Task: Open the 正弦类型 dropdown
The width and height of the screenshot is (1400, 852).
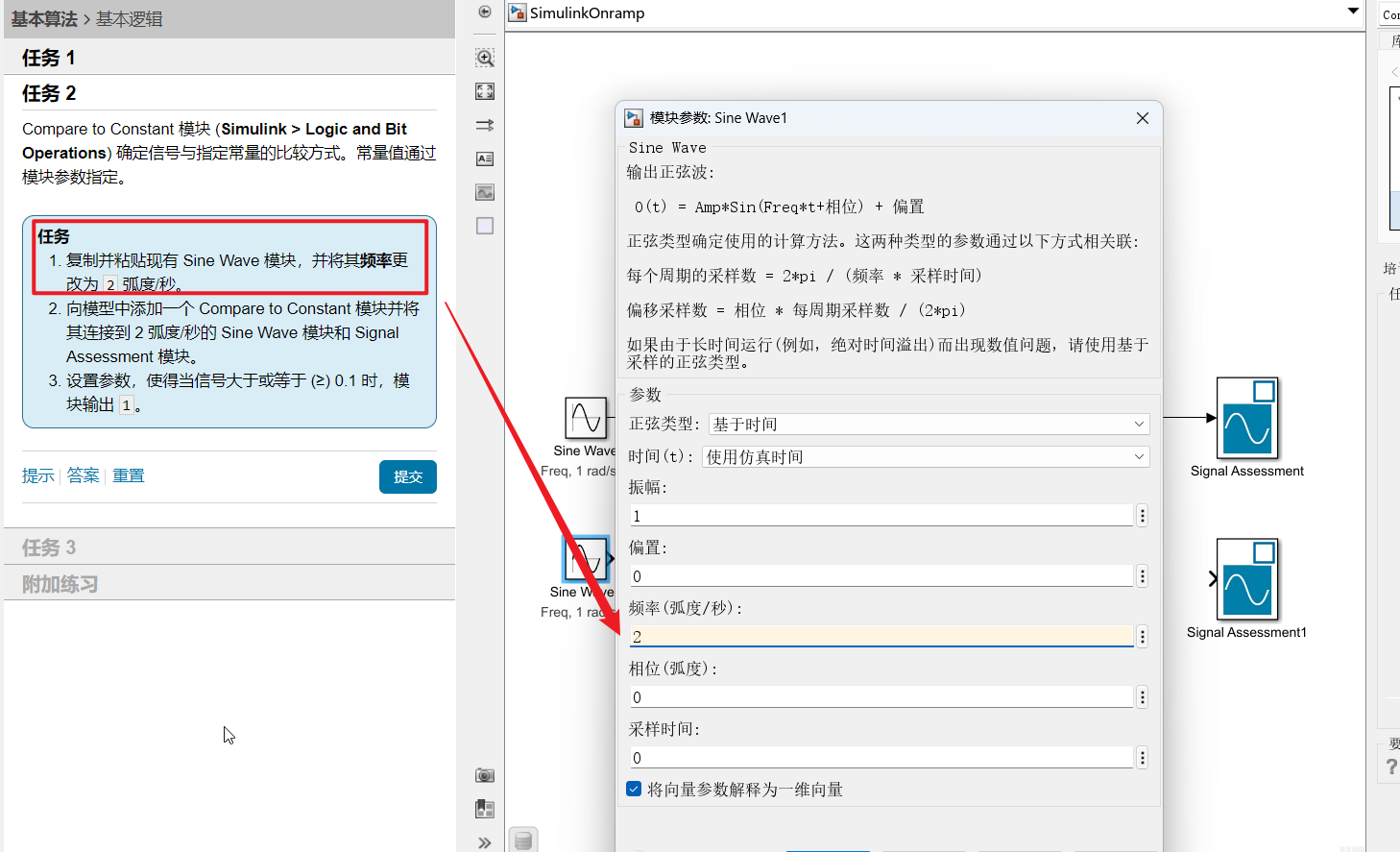Action: pyautogui.click(x=929, y=424)
